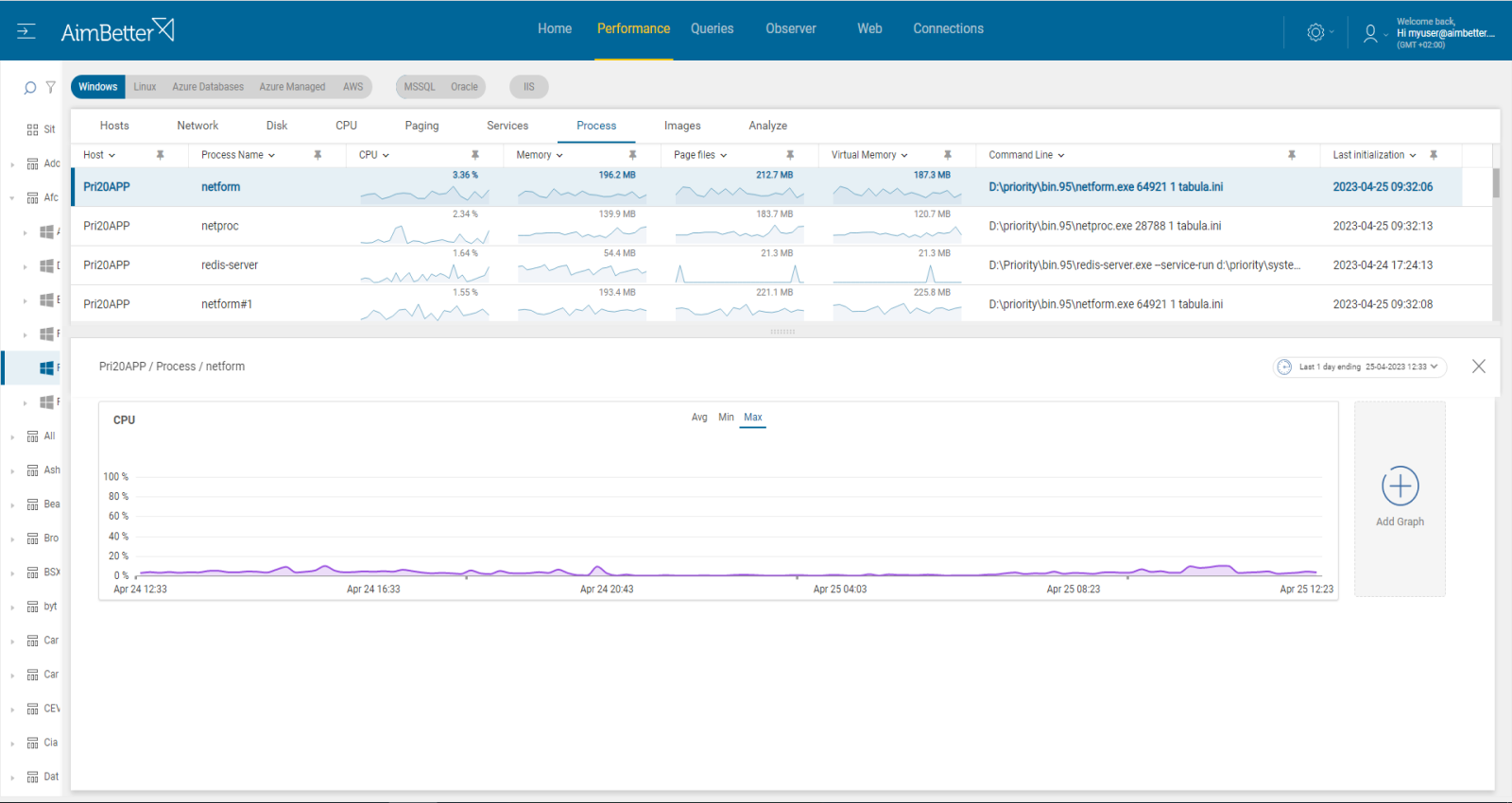Open the user profile icon
The width and height of the screenshot is (1512, 803).
(1370, 34)
